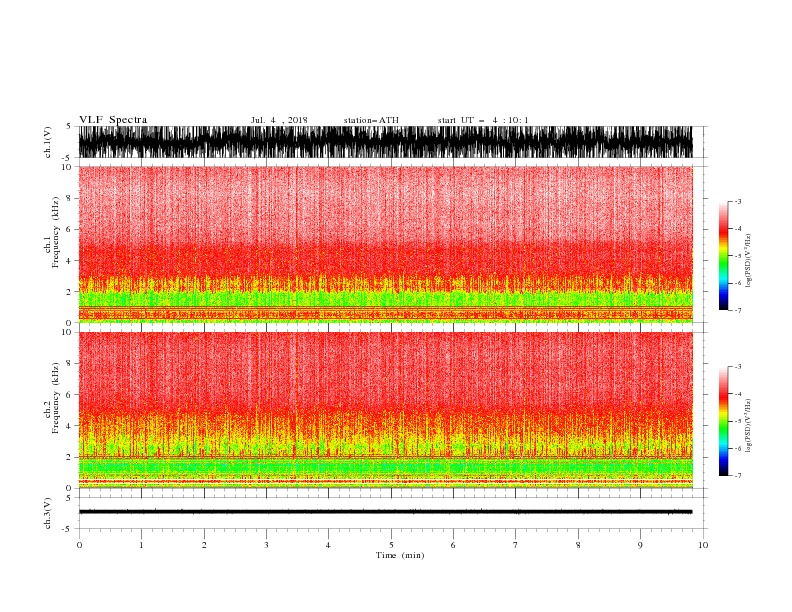Click the "Time (min)" axis title
The width and height of the screenshot is (792, 612).
tap(400, 555)
